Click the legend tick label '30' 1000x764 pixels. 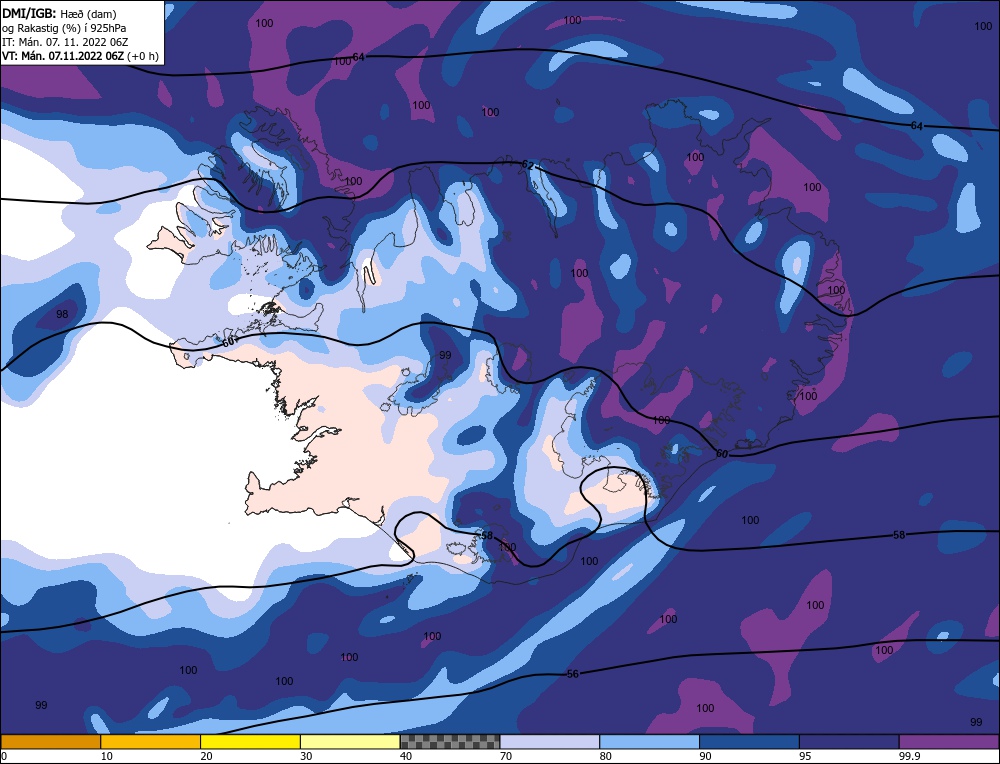coord(306,756)
